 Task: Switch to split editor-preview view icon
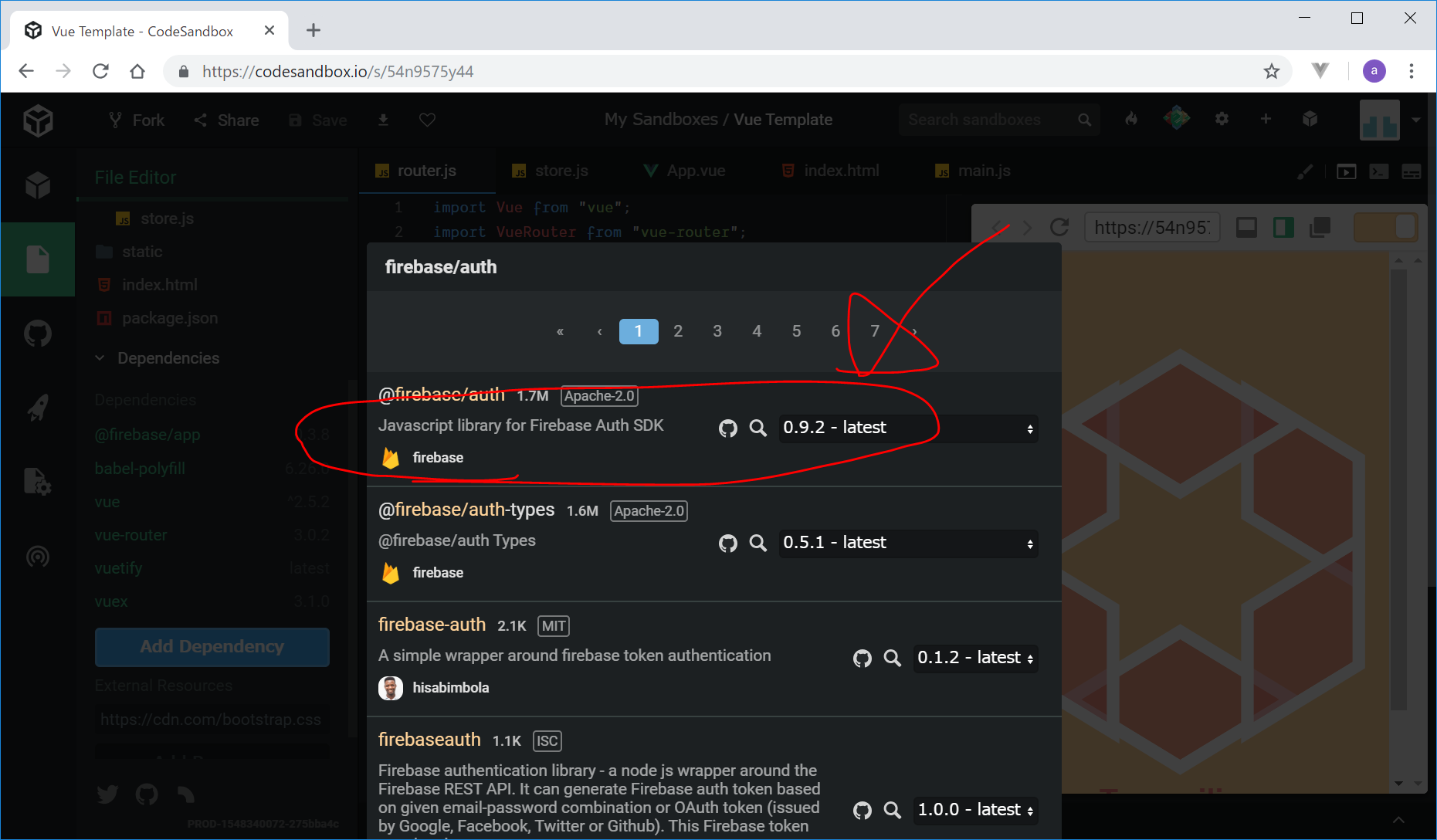[1283, 227]
